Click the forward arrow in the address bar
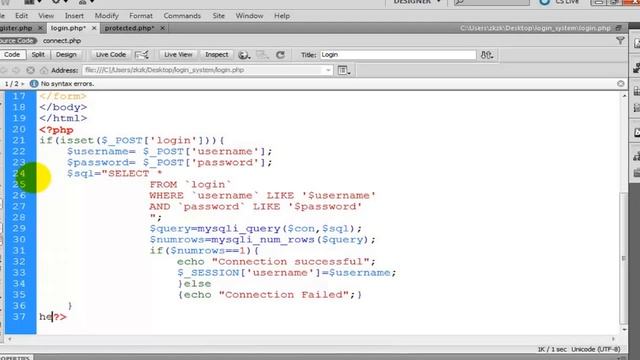 (16, 70)
